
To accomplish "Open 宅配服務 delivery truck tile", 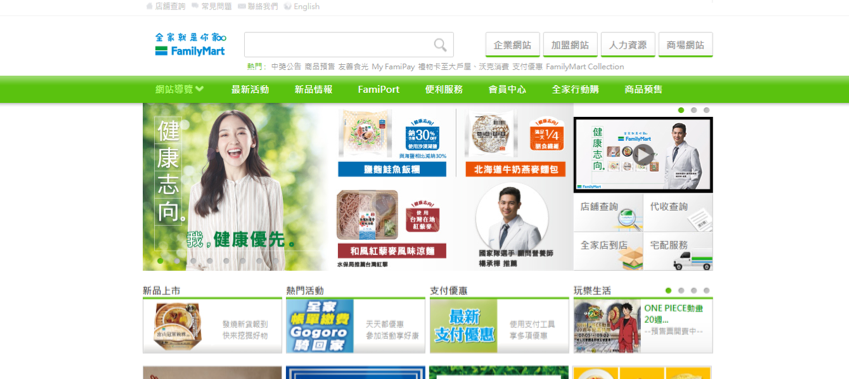I will coord(678,252).
